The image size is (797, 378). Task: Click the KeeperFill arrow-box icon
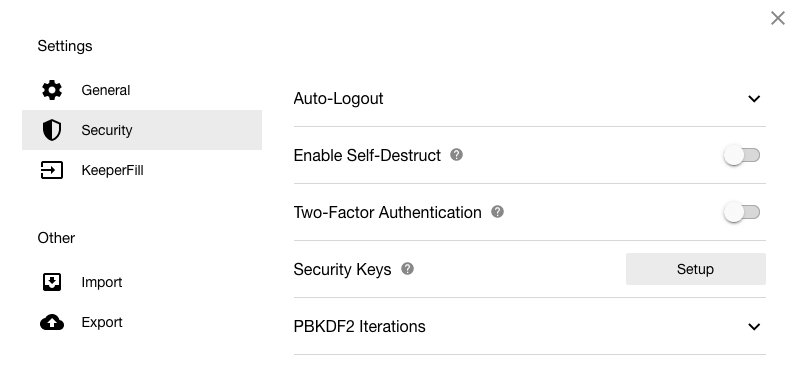pyautogui.click(x=52, y=170)
